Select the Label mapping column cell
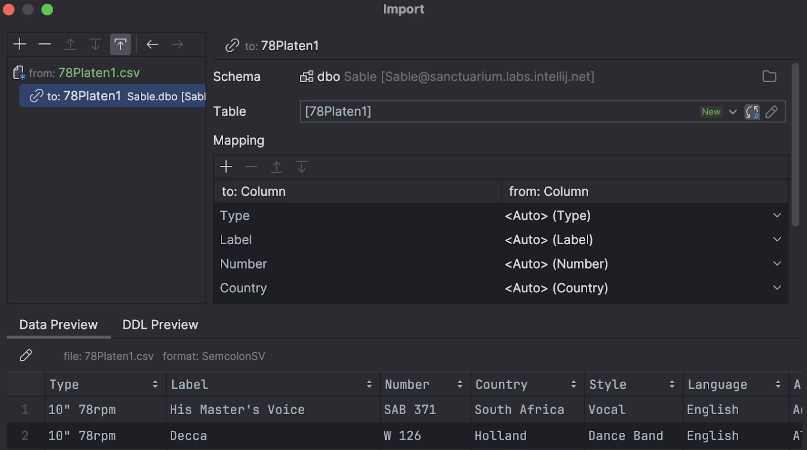Viewport: 807px width, 450px height. [357, 240]
